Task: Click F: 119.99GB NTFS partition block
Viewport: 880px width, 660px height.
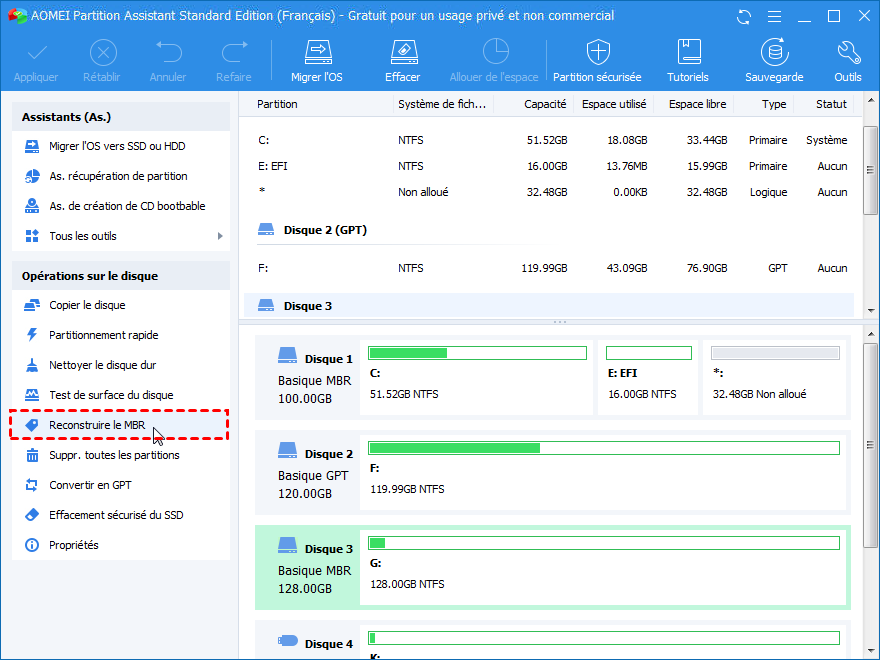Action: (603, 472)
